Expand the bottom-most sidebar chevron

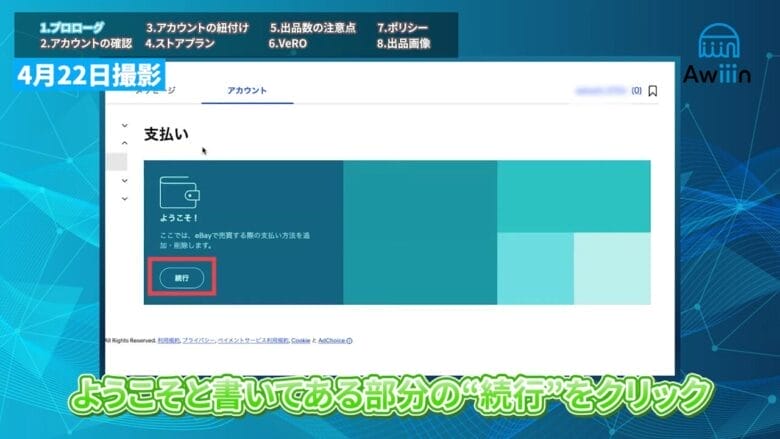pyautogui.click(x=125, y=199)
